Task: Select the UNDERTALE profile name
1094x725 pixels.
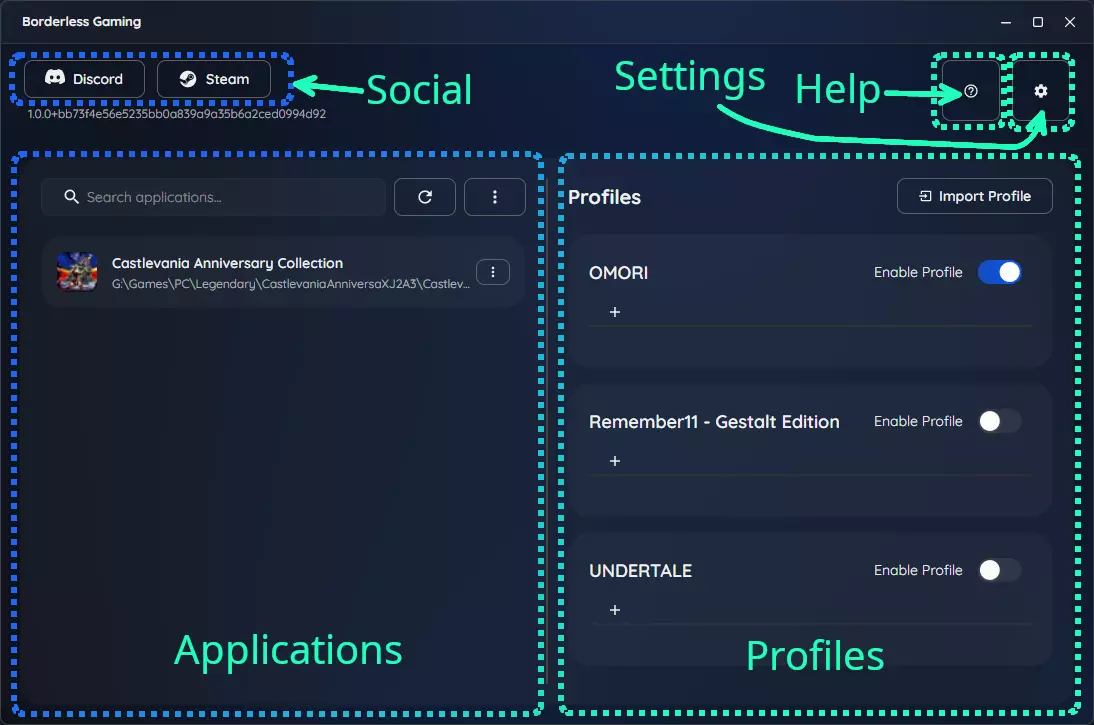Action: (640, 571)
